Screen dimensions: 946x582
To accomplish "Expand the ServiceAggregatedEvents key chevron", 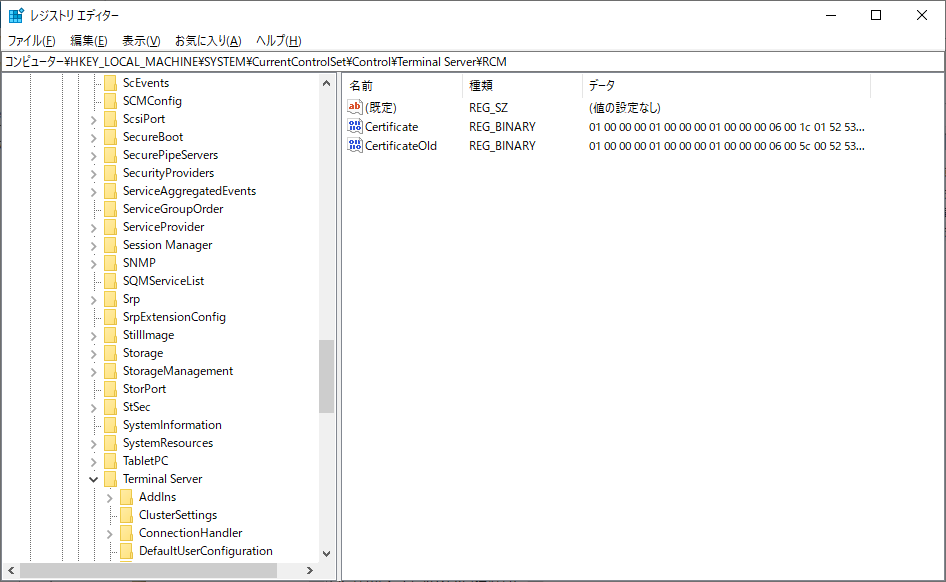I will [x=94, y=192].
